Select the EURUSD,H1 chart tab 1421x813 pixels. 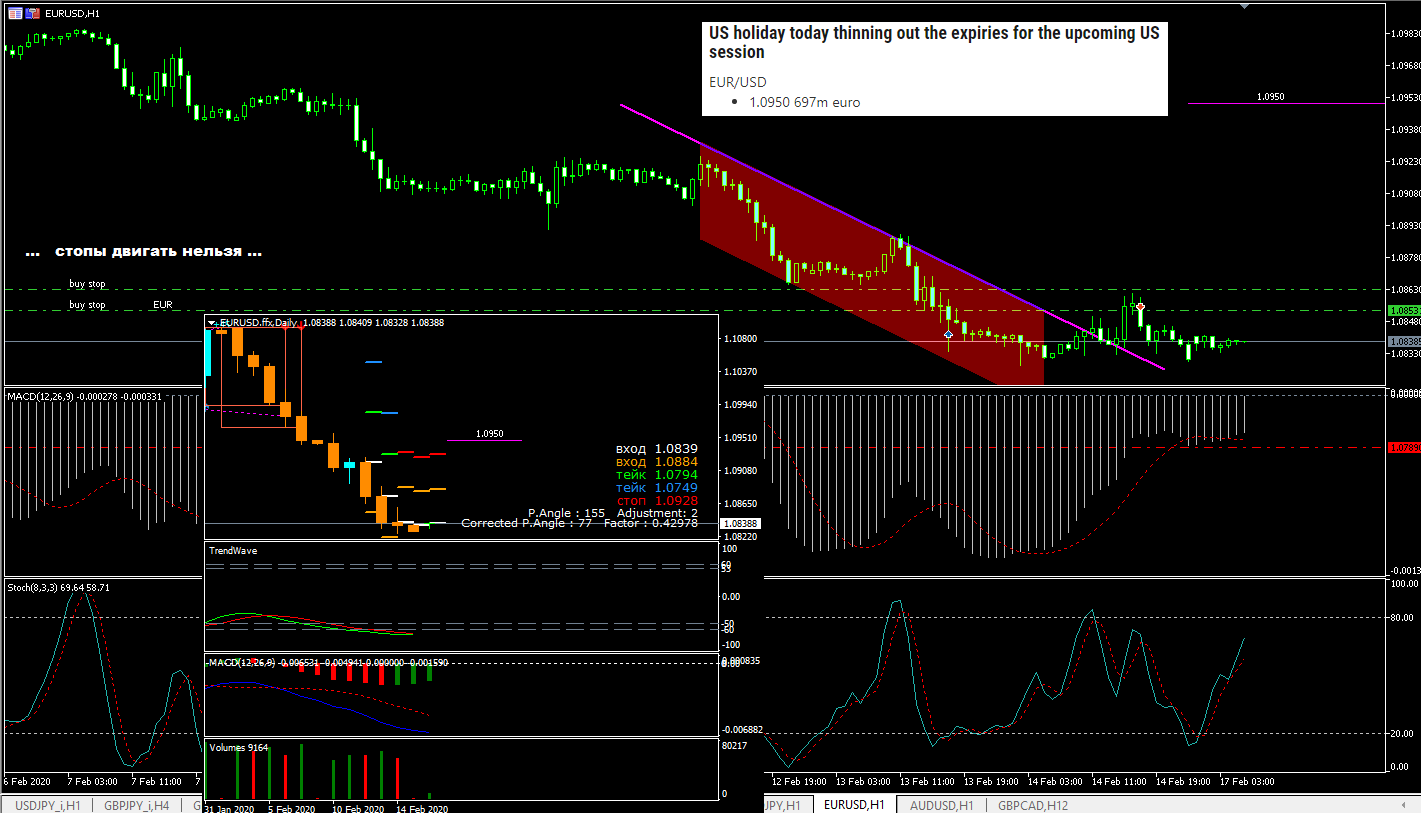coord(854,805)
